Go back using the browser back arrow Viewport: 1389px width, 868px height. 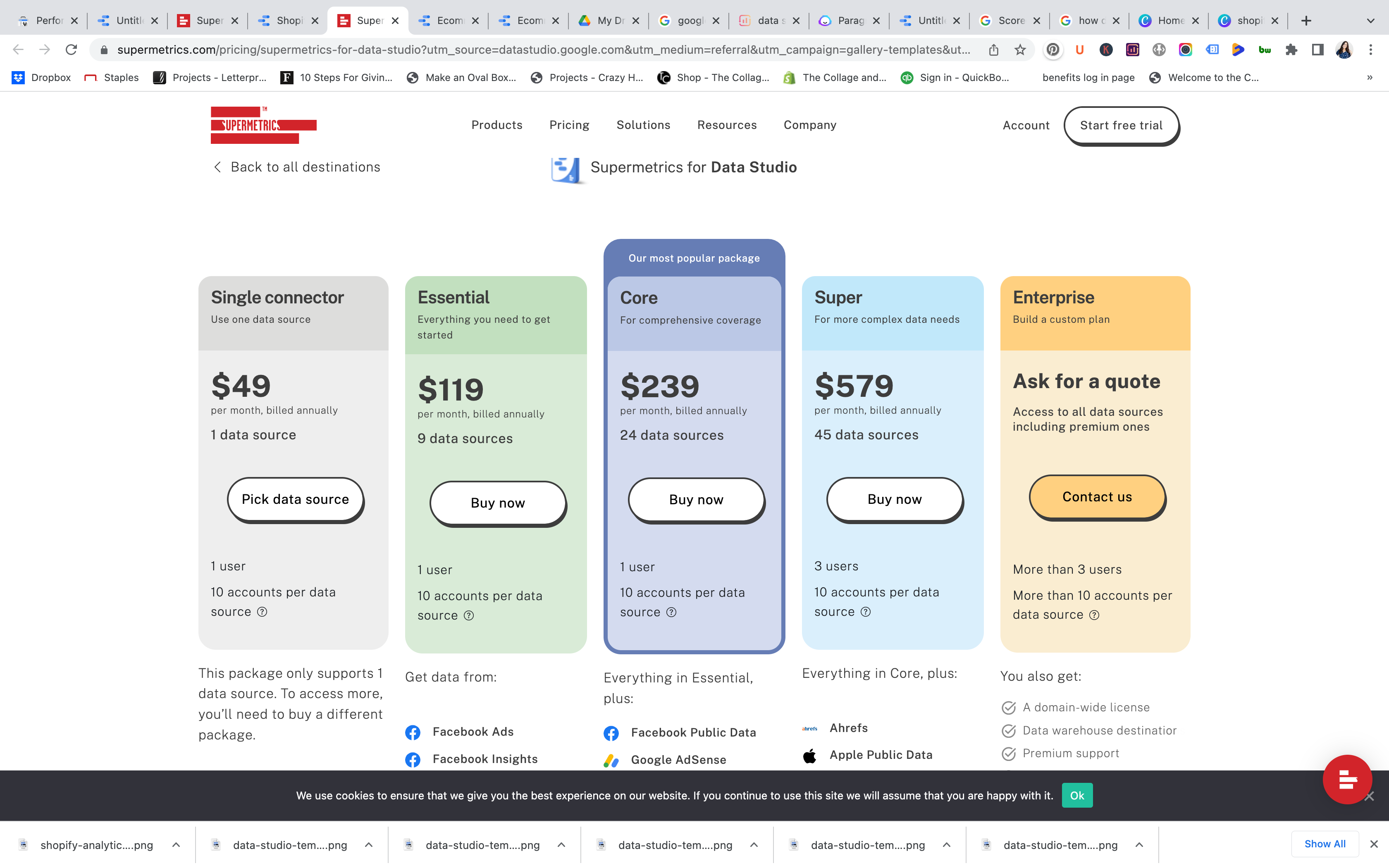[x=18, y=50]
